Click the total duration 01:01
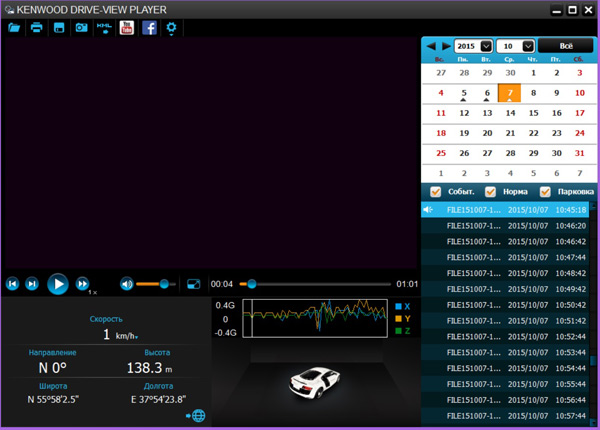Screen dimensions: 600x430 (407, 284)
